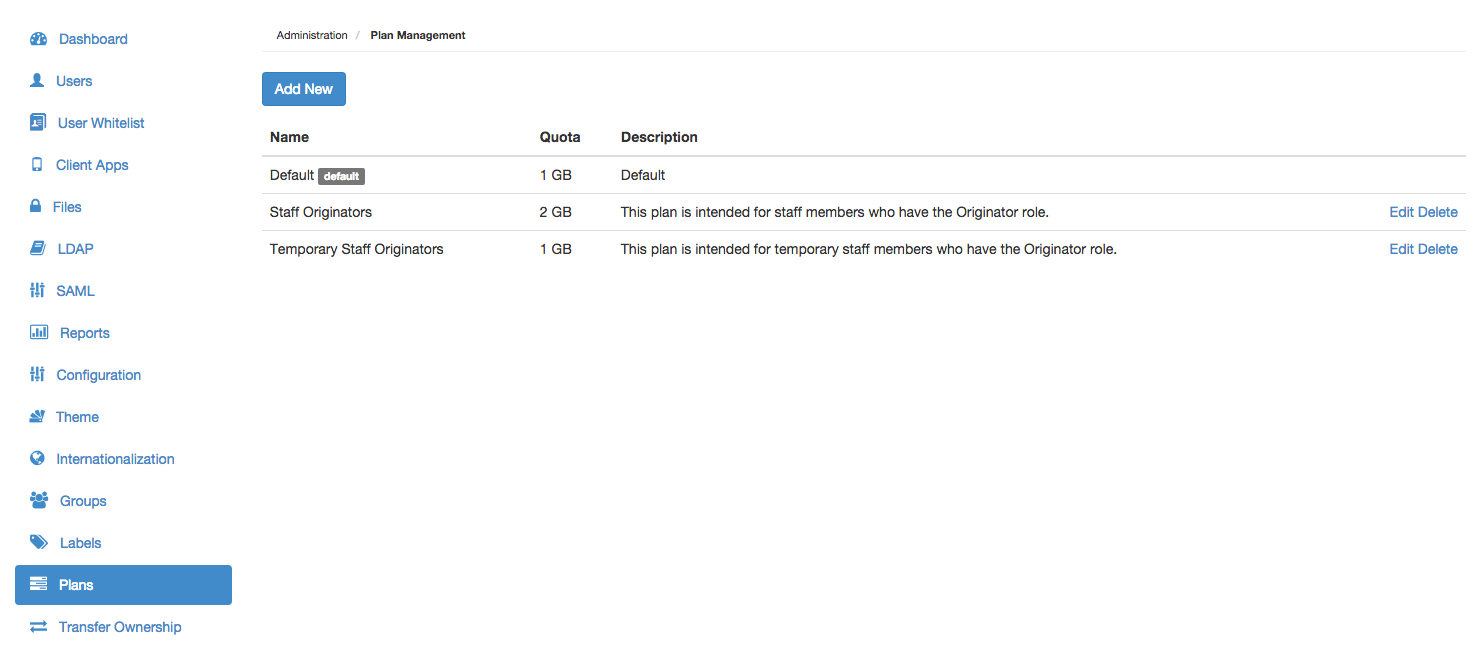Delete the Temporary Staff Originators plan
The height and width of the screenshot is (660, 1481).
(1438, 249)
